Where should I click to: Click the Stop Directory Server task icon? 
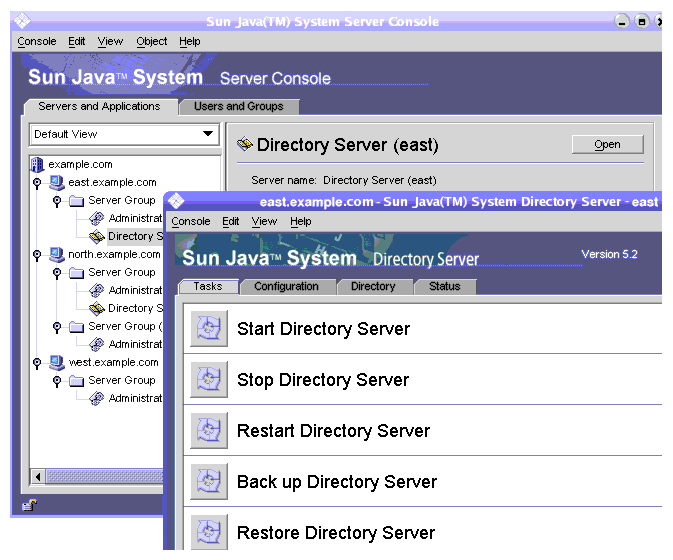(x=209, y=379)
